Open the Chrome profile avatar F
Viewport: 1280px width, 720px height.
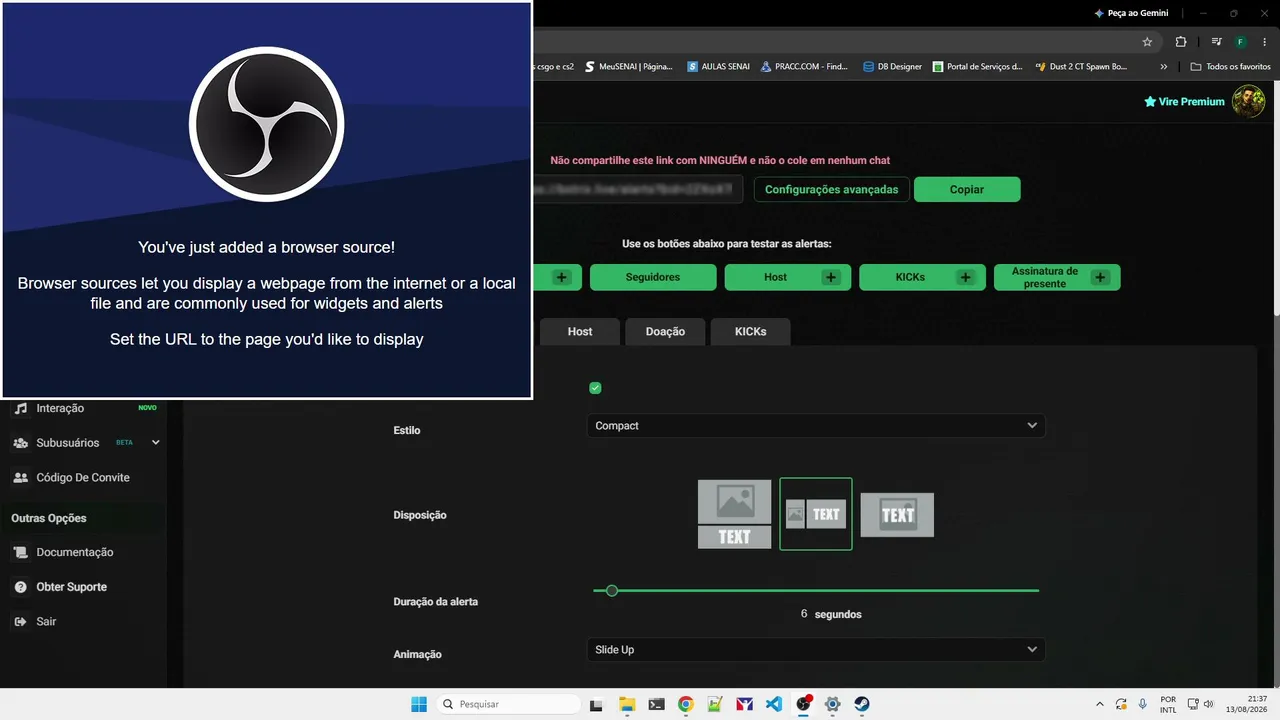point(1241,42)
